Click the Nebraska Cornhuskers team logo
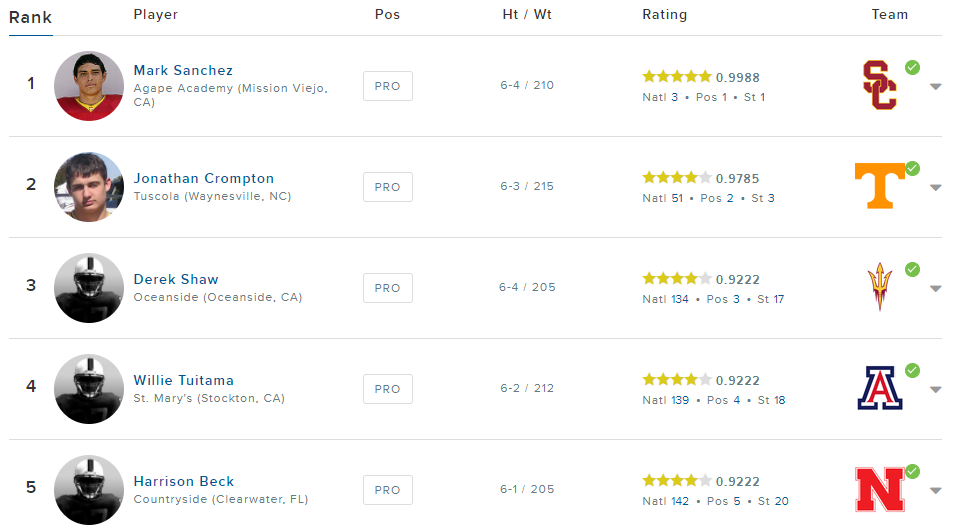 tap(880, 489)
